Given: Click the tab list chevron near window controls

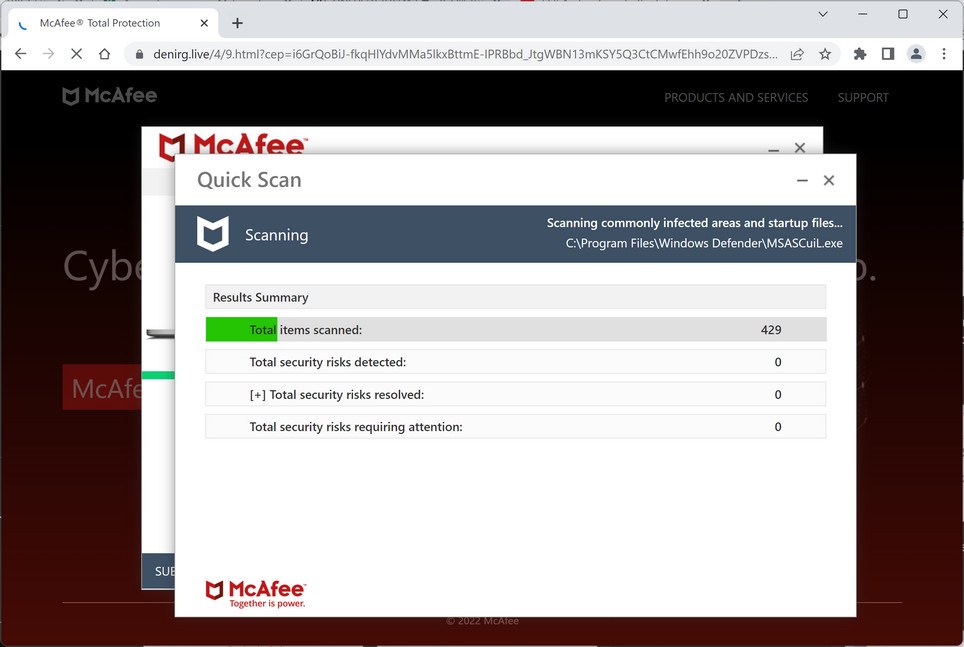Looking at the screenshot, I should click(822, 14).
